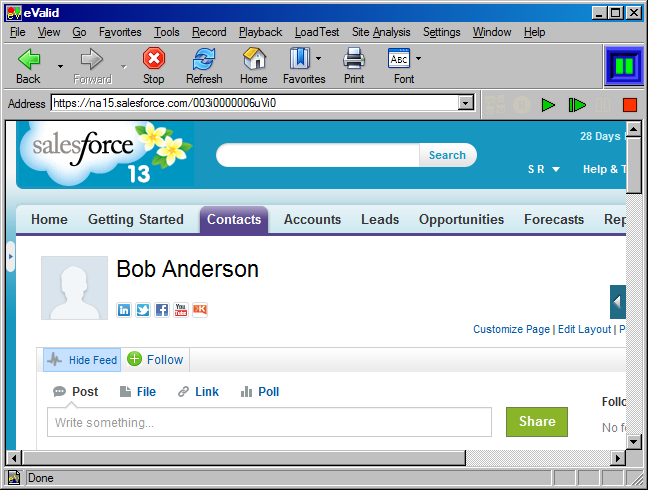Click the green plus Follow icon
Image resolution: width=648 pixels, height=490 pixels.
pyautogui.click(x=134, y=359)
